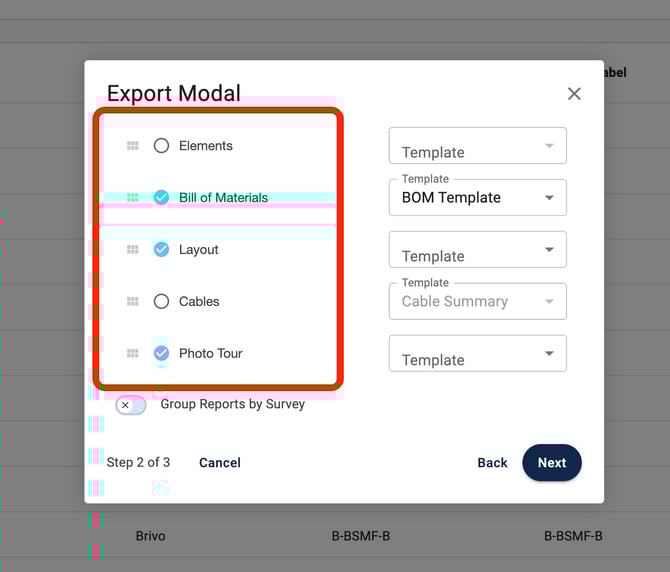Click the drag handle beside Photo Tour
Image resolution: width=670 pixels, height=572 pixels.
pyautogui.click(x=132, y=354)
